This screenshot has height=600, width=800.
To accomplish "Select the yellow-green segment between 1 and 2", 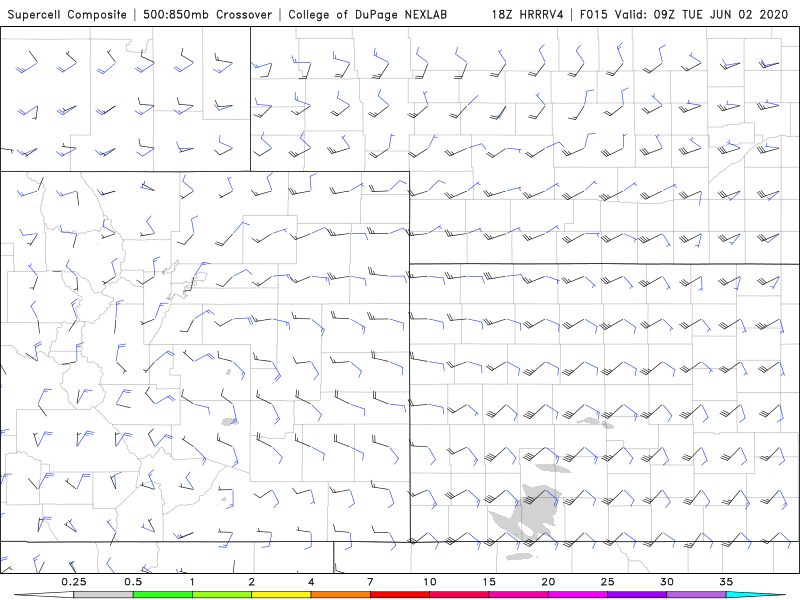I will [222, 595].
